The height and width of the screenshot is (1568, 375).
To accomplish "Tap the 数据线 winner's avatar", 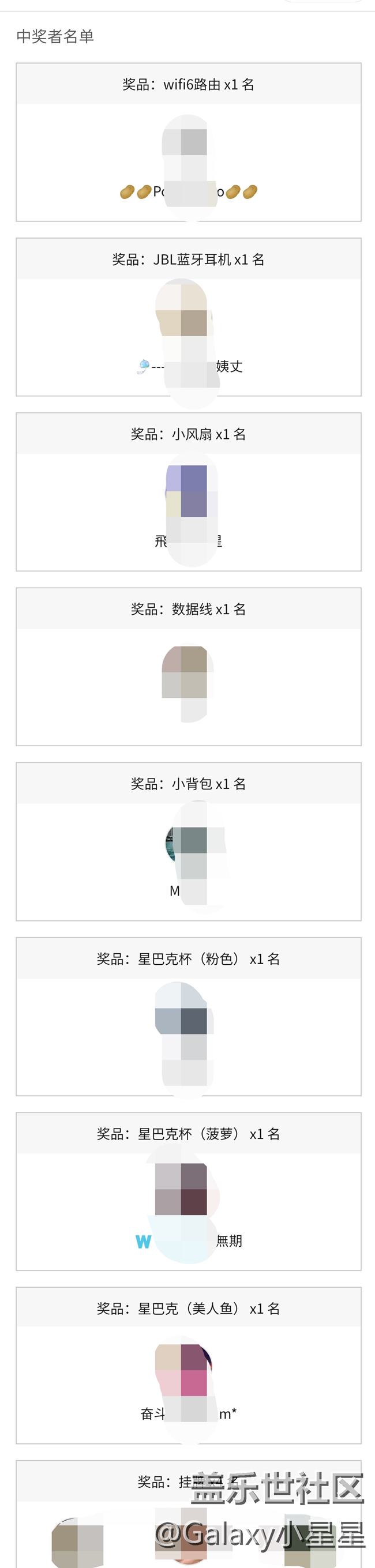I will pyautogui.click(x=187, y=672).
